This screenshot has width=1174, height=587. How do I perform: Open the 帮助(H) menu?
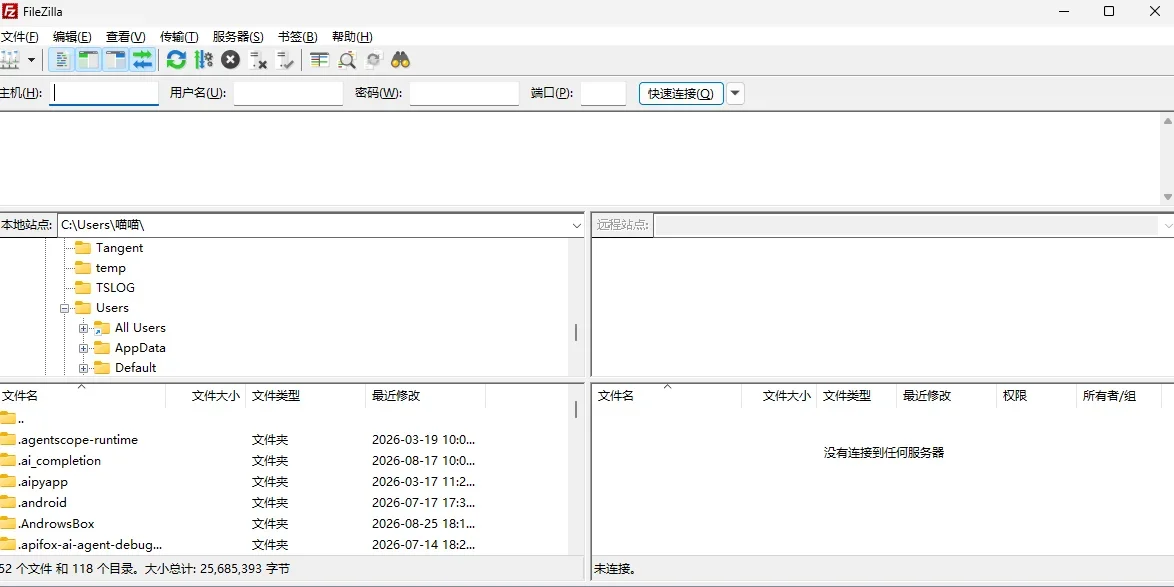pyautogui.click(x=352, y=37)
